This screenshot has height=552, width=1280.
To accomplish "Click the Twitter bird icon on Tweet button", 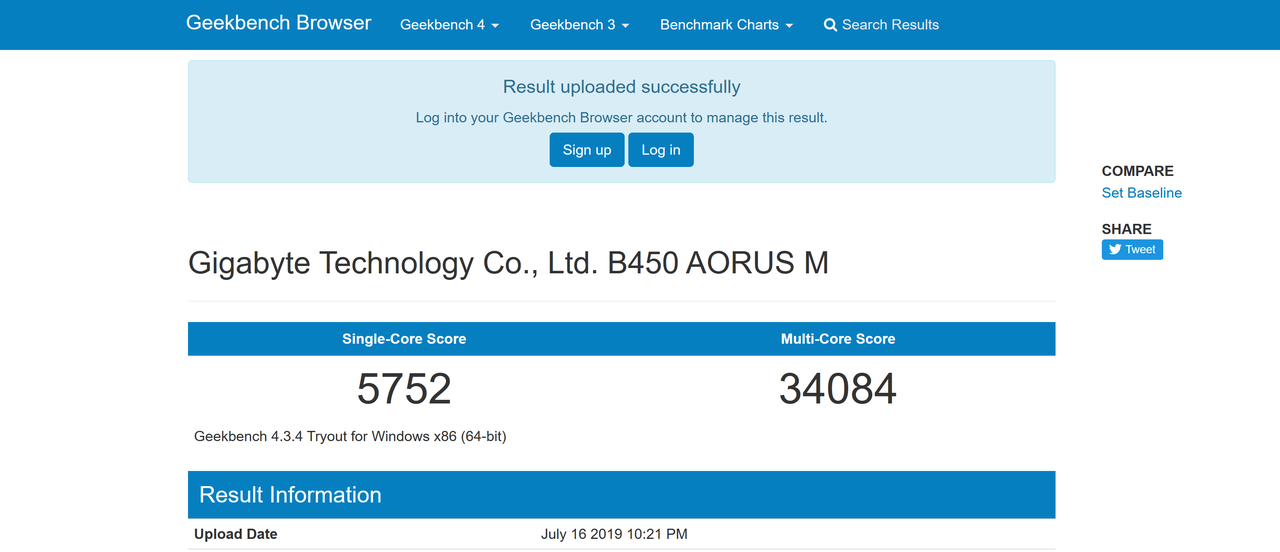I will pos(1115,250).
